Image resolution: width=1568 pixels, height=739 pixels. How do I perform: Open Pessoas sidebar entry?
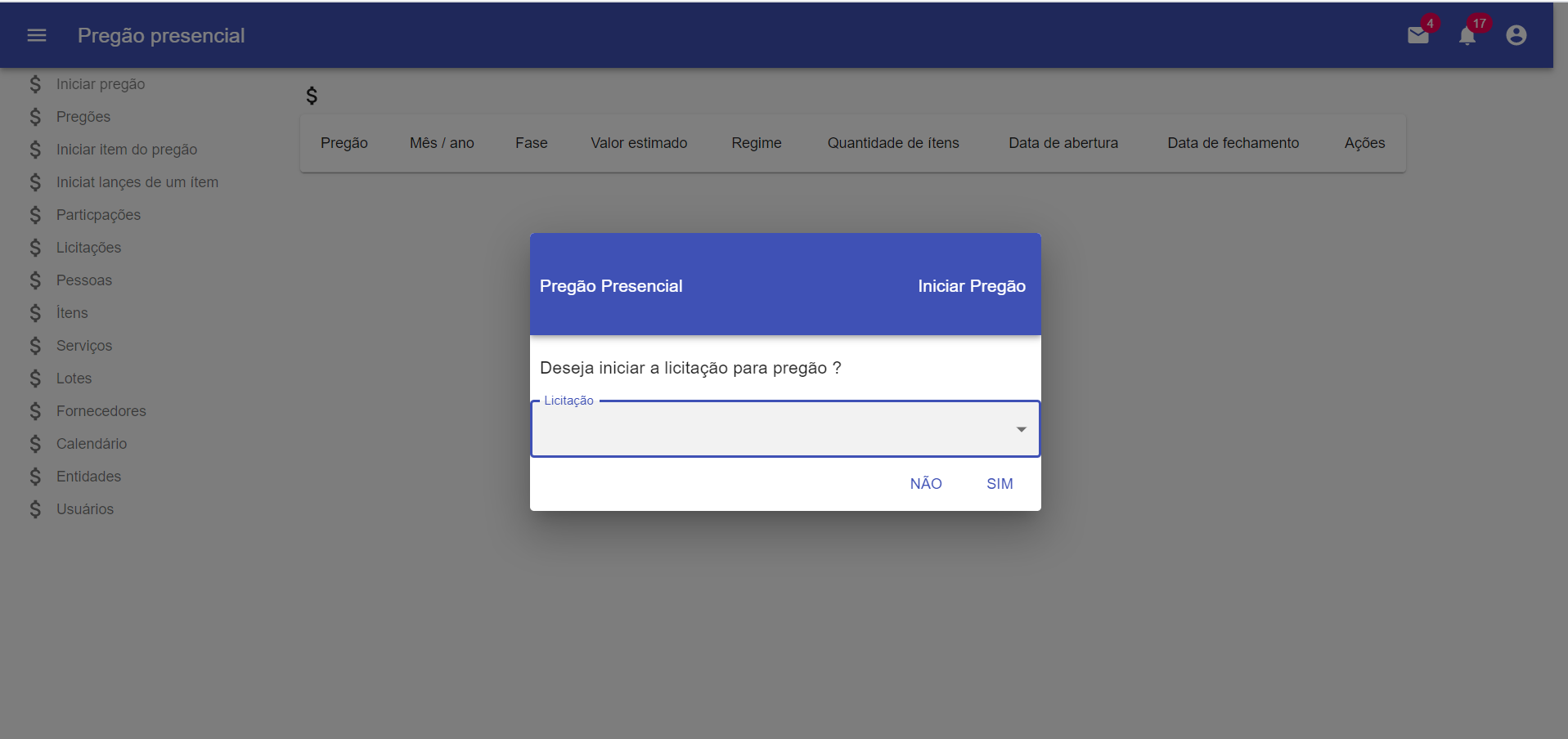coord(84,280)
